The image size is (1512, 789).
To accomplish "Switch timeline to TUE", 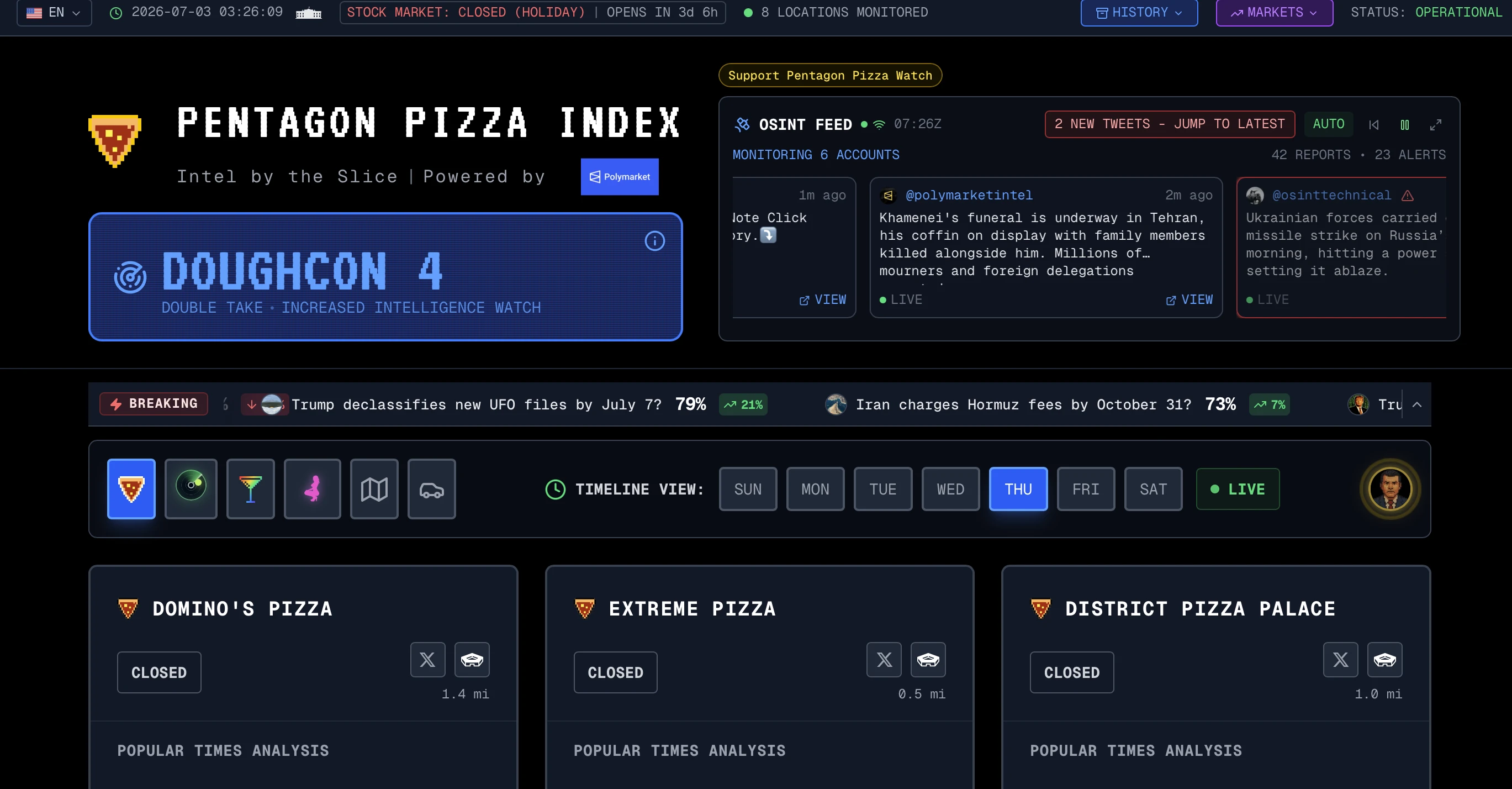I will tap(883, 489).
